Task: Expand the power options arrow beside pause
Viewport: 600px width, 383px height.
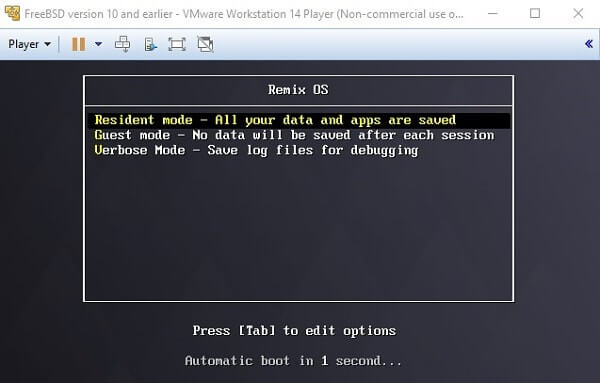Action: tap(98, 44)
